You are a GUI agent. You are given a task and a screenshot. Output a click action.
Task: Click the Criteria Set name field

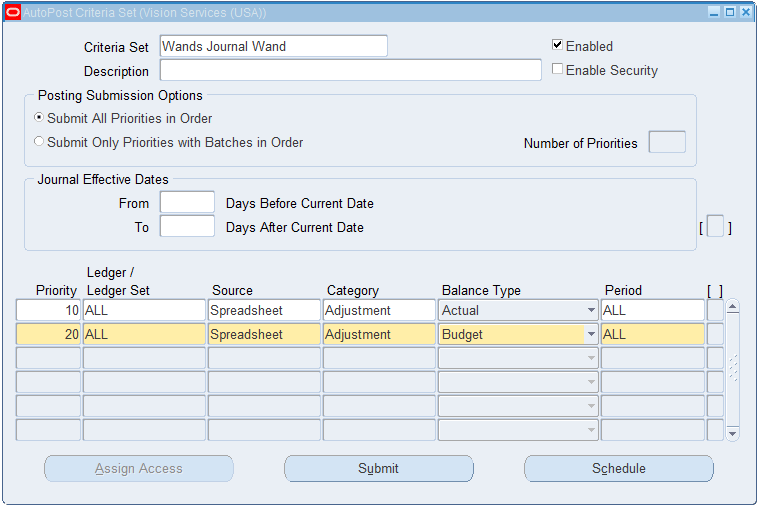273,46
